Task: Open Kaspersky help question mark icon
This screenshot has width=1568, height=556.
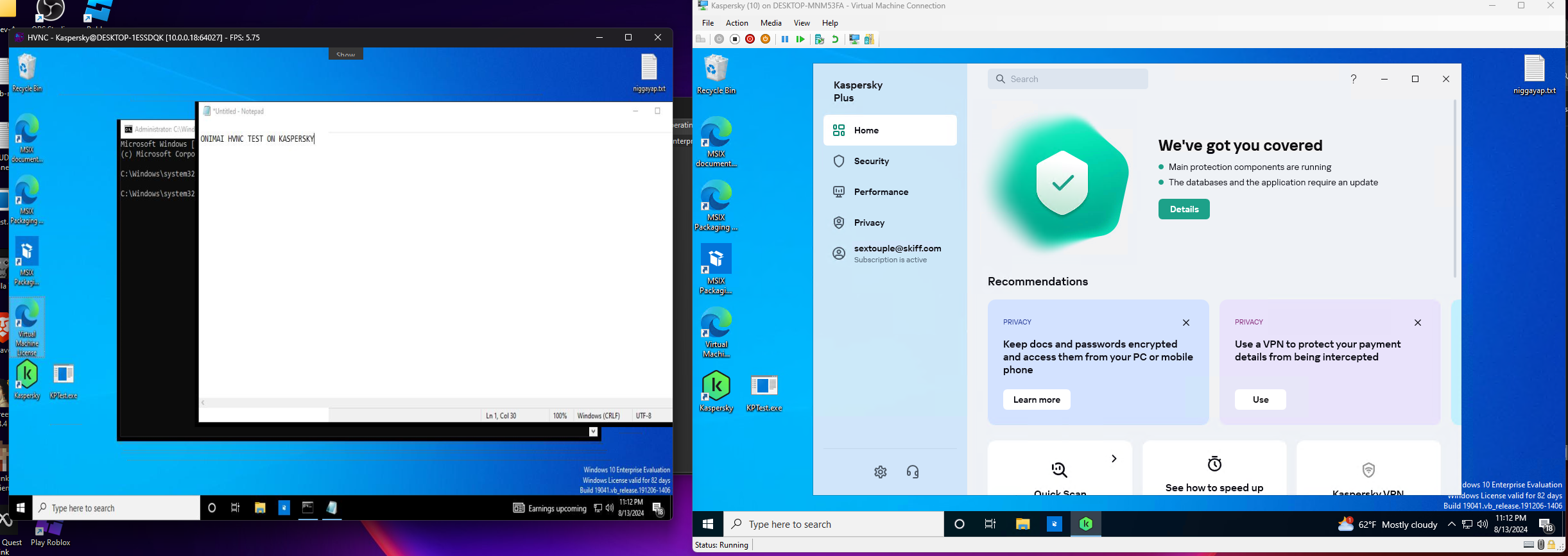Action: click(x=1353, y=79)
